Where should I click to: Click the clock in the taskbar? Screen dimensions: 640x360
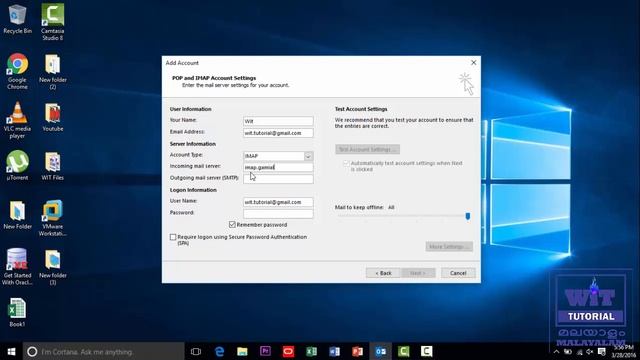[x=624, y=351]
